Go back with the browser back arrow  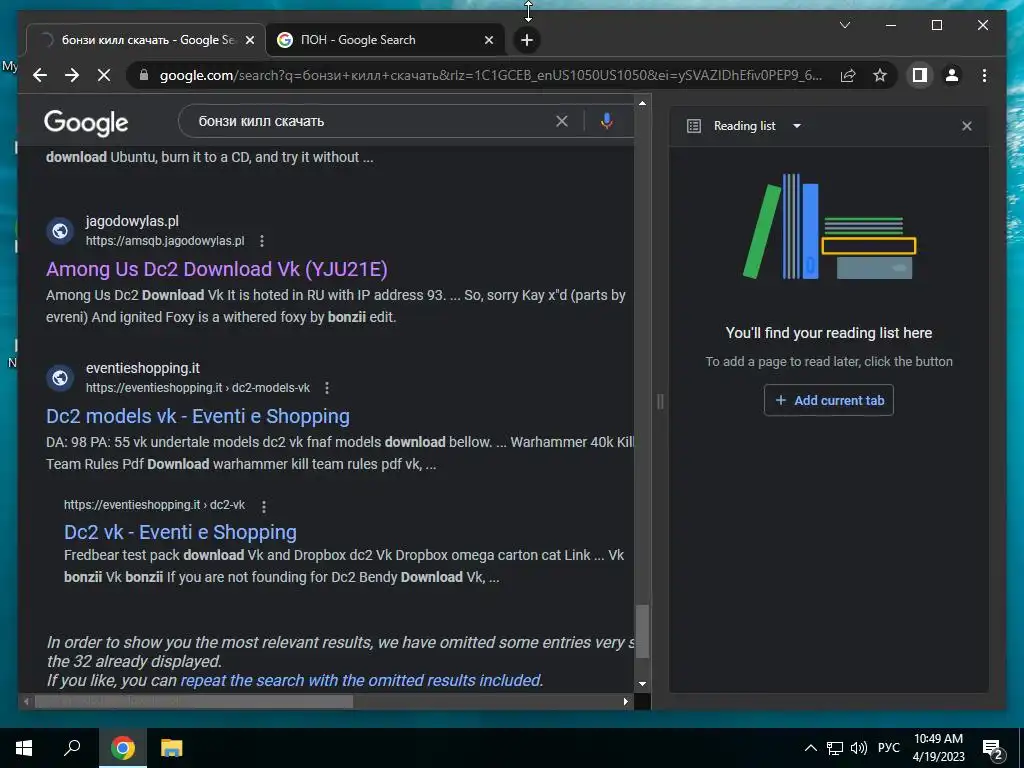40,76
